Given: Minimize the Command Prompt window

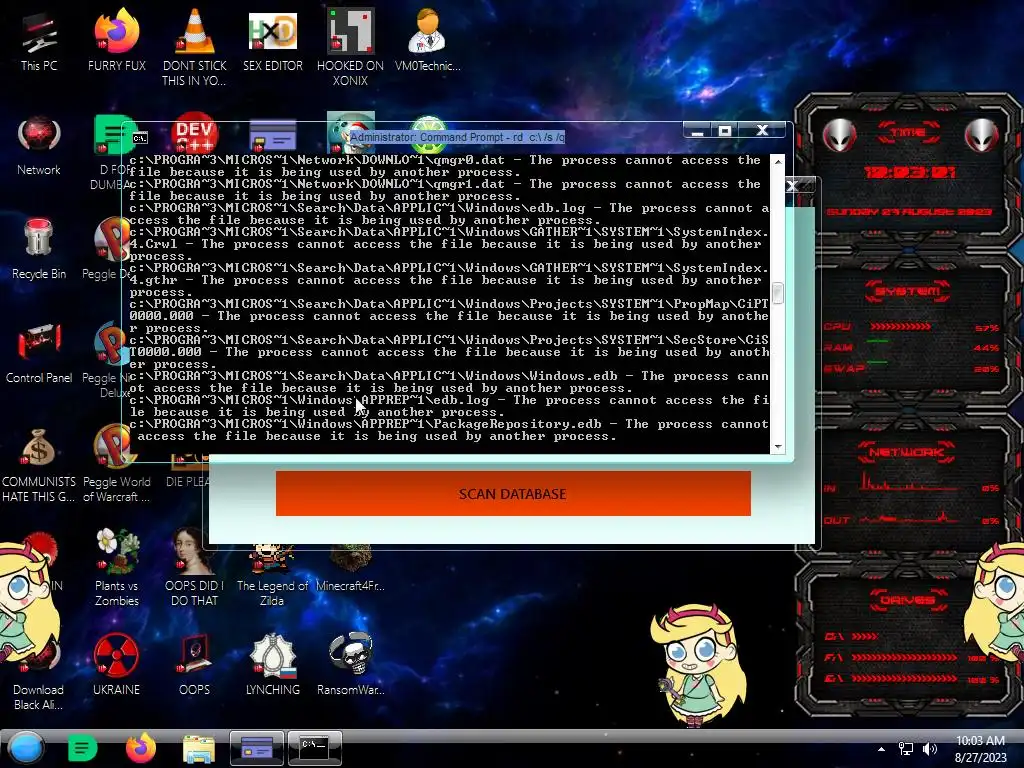Looking at the screenshot, I should point(697,131).
